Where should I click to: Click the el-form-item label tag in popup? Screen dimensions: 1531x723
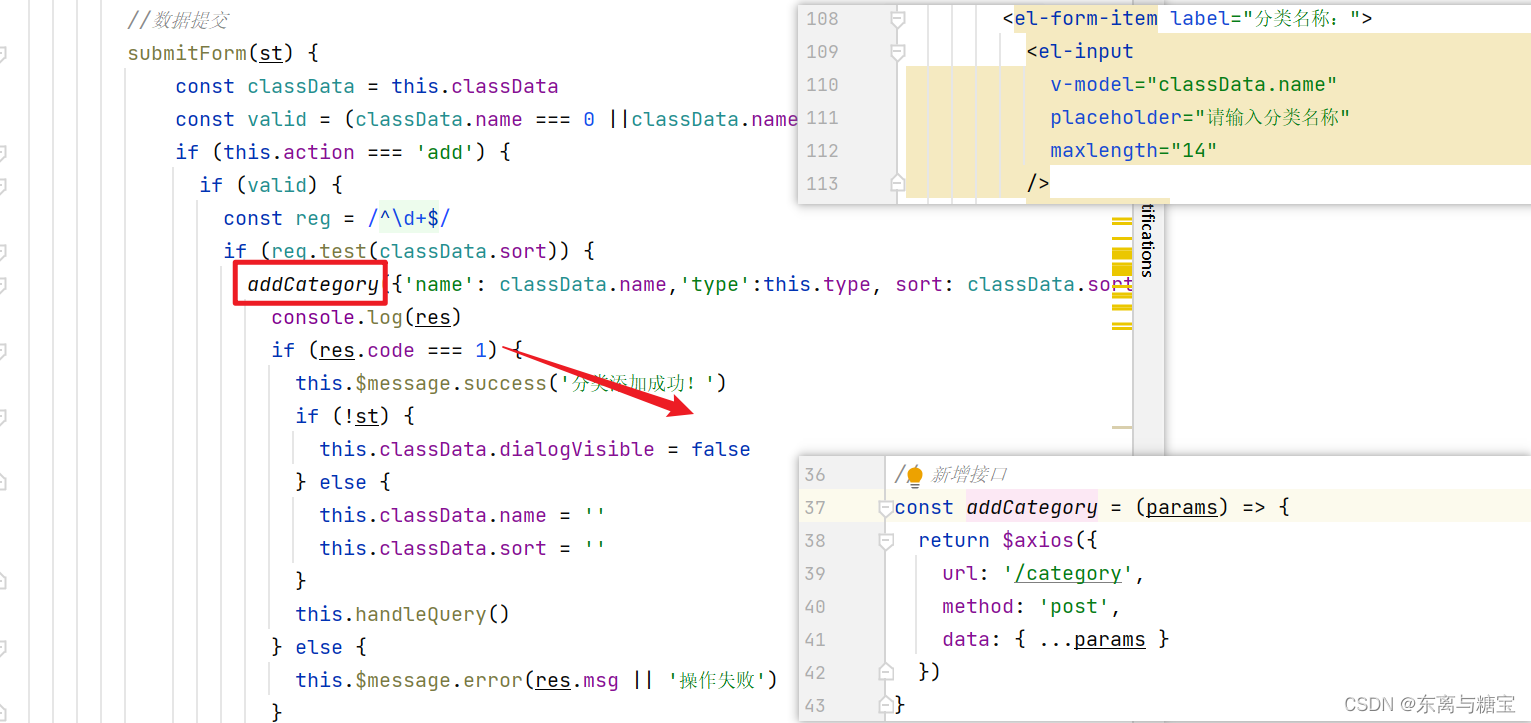[x=1187, y=19]
